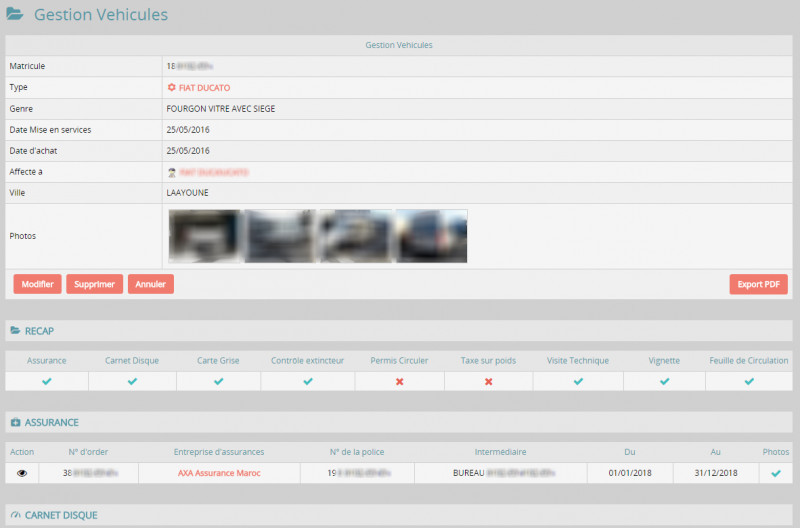Export the vehicle sheet as PDF
800x528 pixels.
coord(758,284)
